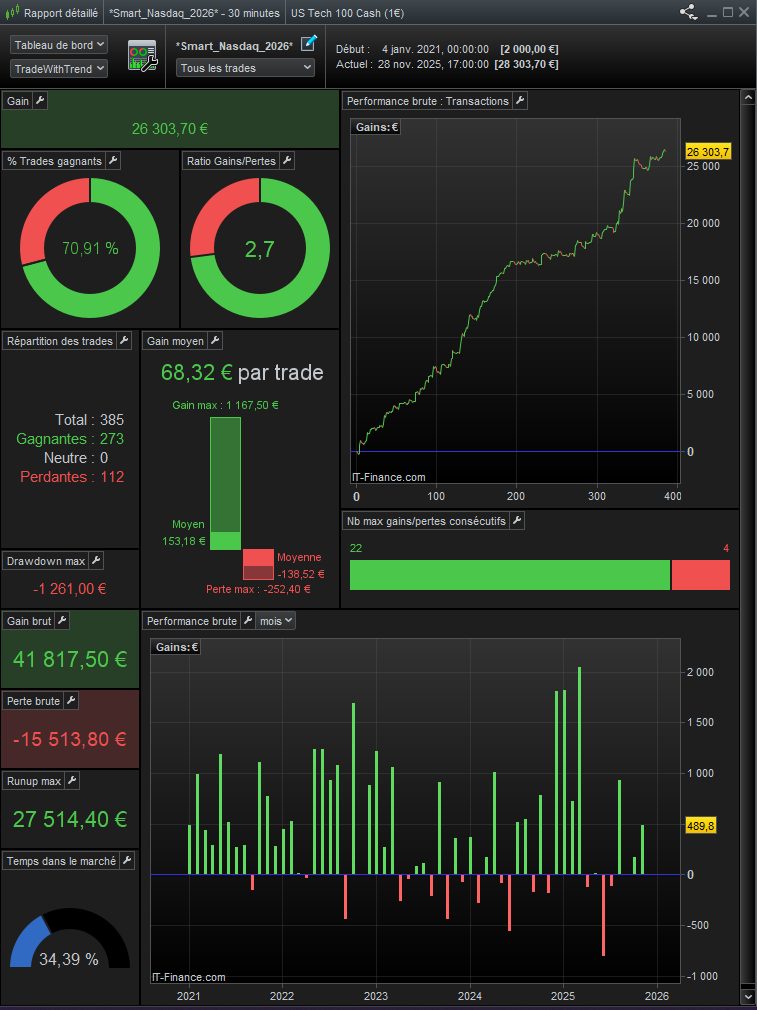
Task: Click the share icon in title bar
Action: click(688, 13)
